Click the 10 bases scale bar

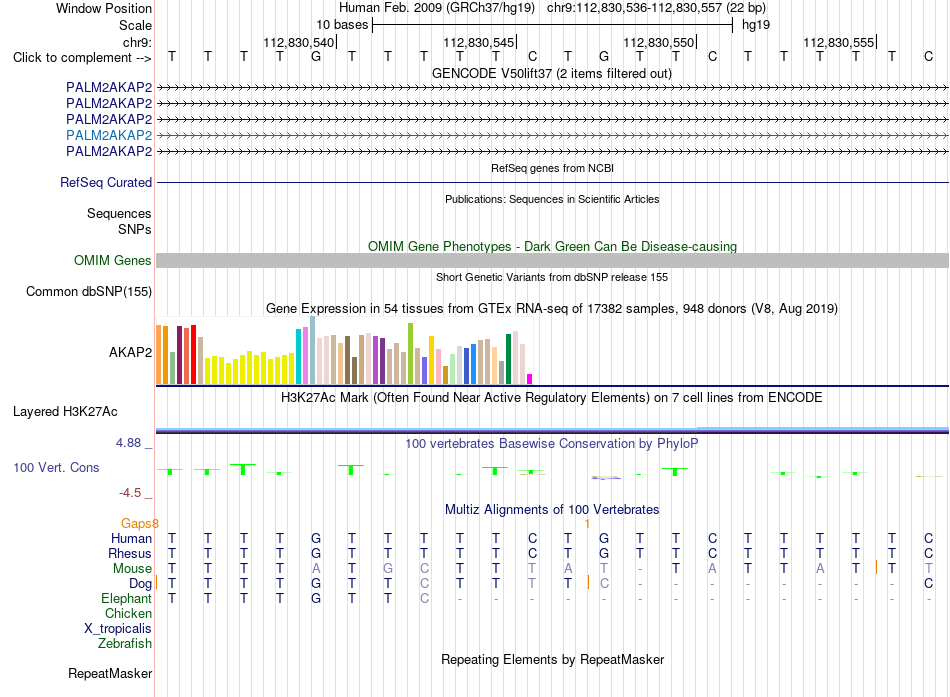coord(553,25)
